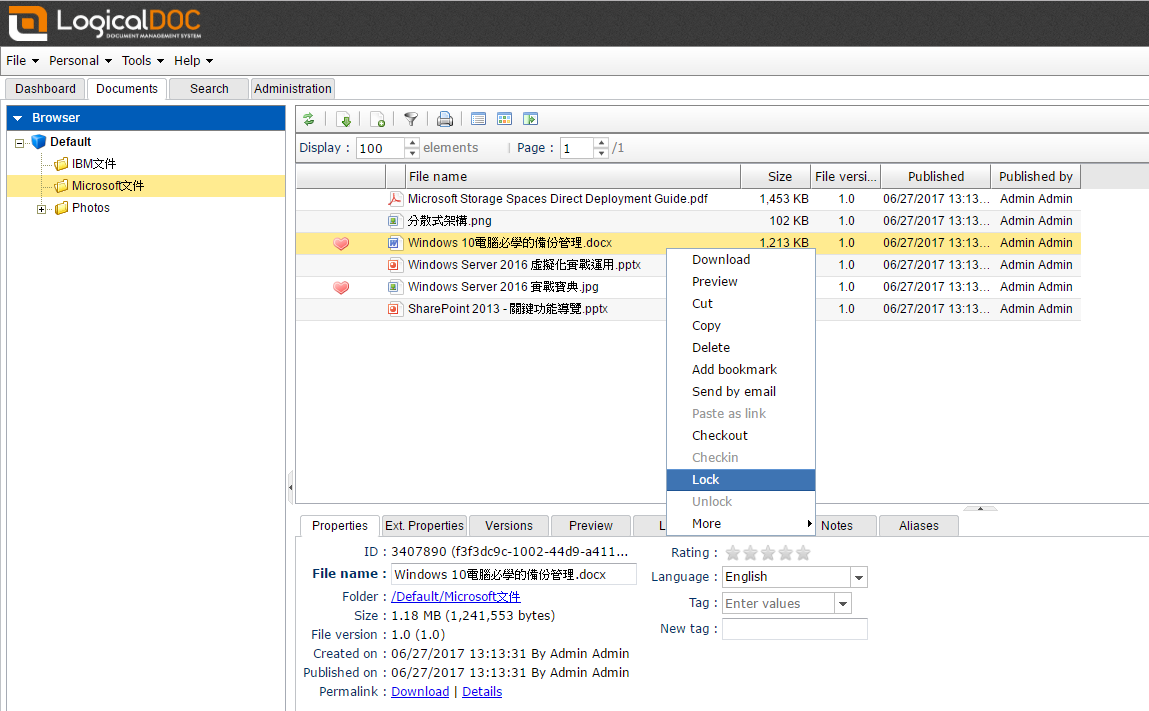The height and width of the screenshot is (711, 1149).
Task: Open the Ext. Properties tab
Action: (424, 526)
